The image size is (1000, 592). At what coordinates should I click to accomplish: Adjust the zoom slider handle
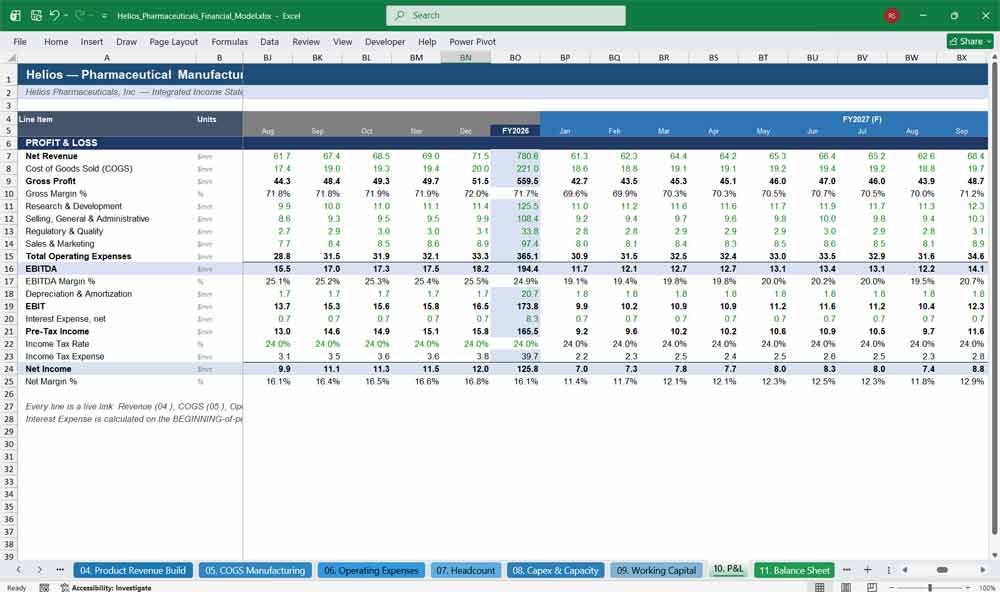click(930, 588)
